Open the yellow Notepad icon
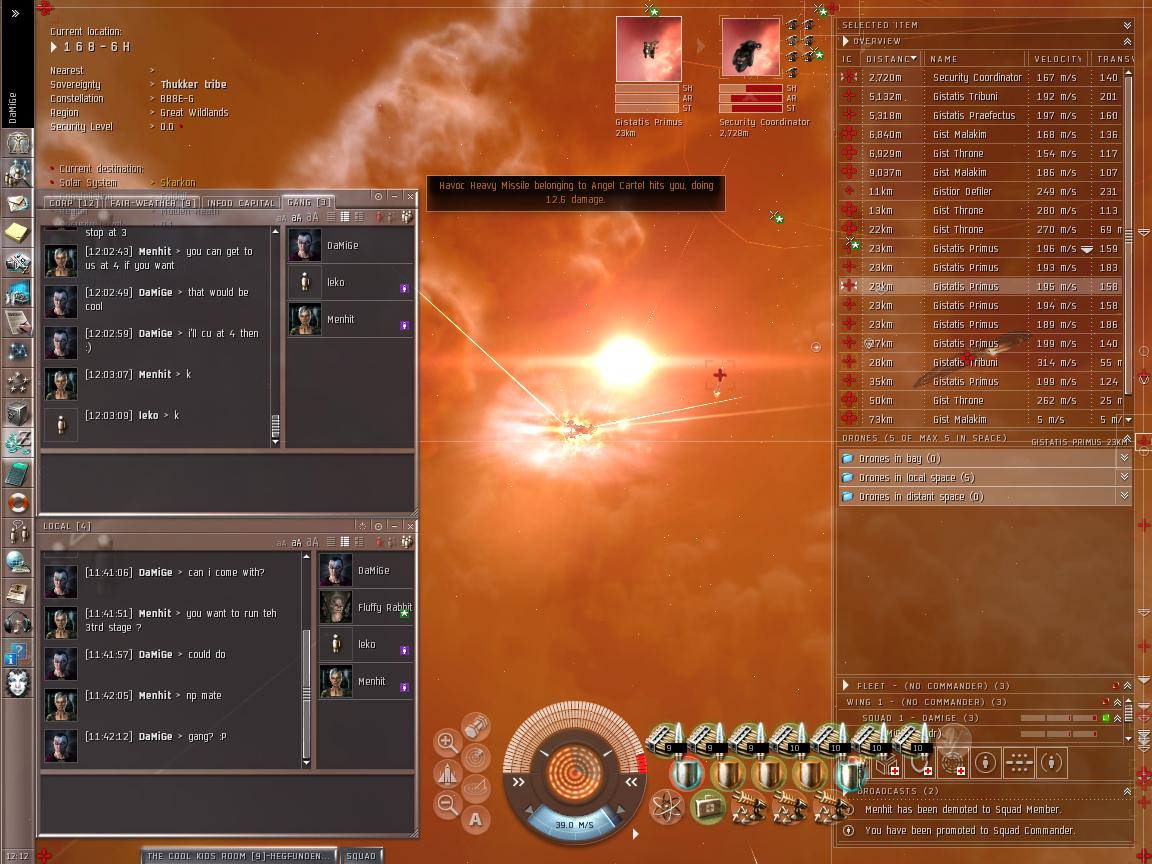Screen dimensions: 1152x864 18,233
